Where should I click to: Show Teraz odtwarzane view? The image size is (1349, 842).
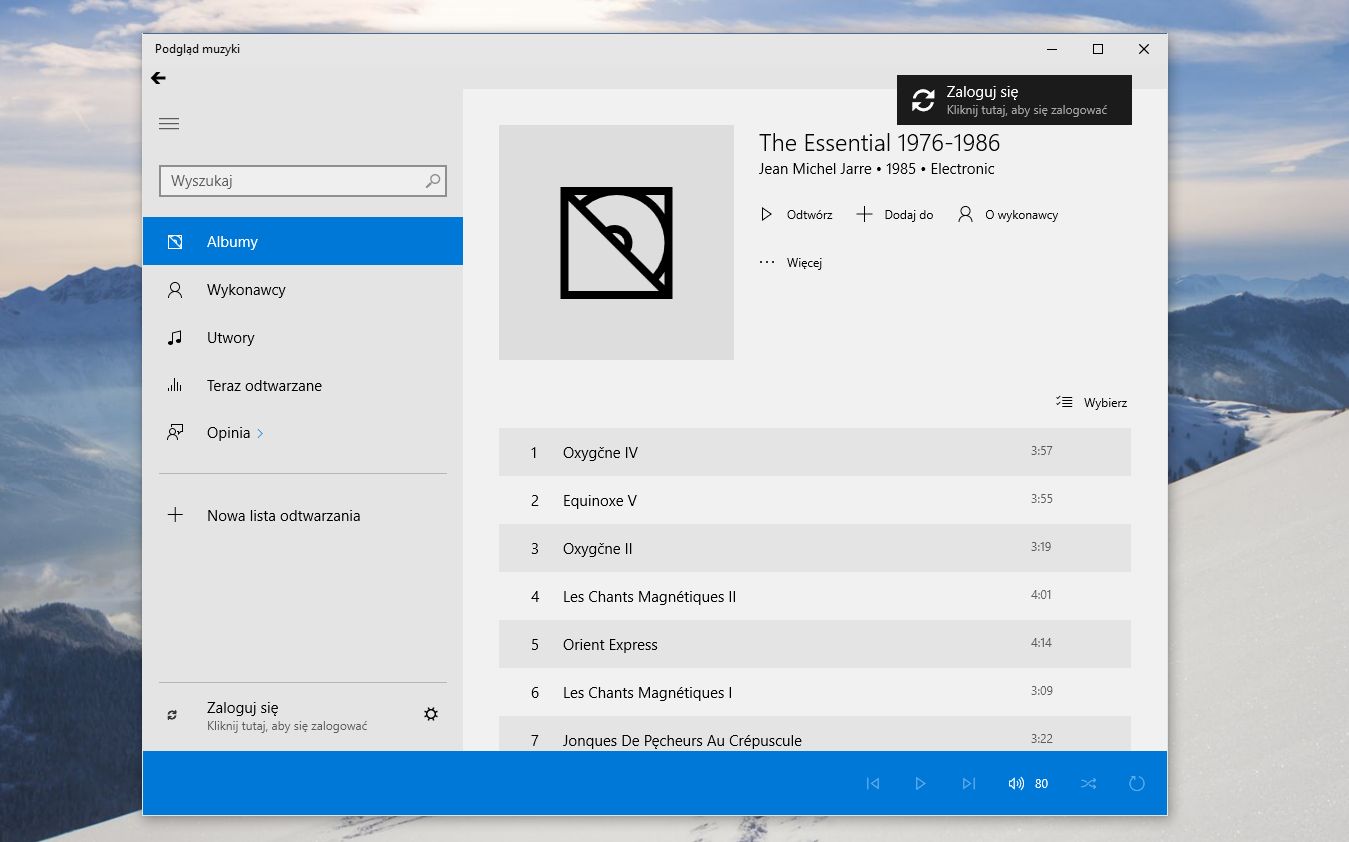pyautogui.click(x=303, y=386)
